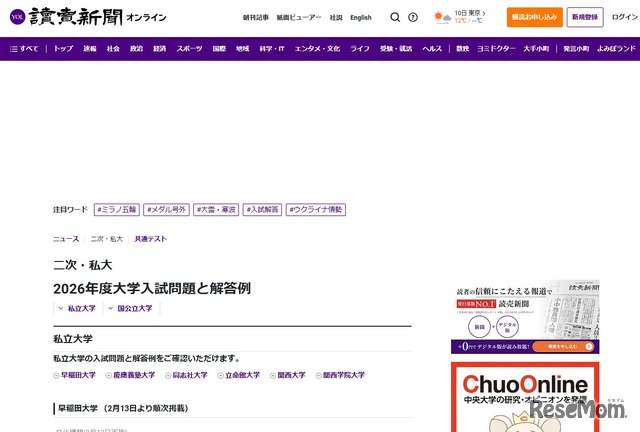Click the #ウクライナ情勢 keyword tag
This screenshot has height=432, width=640.
[316, 209]
